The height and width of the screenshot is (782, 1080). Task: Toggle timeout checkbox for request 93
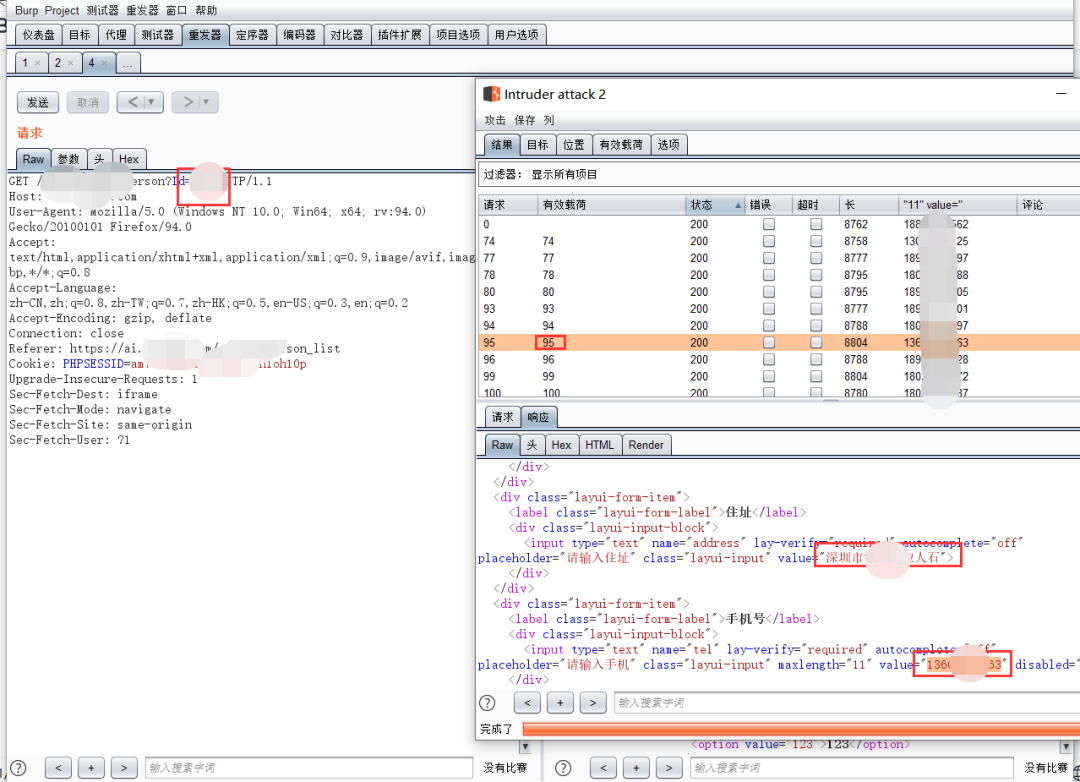(x=816, y=309)
